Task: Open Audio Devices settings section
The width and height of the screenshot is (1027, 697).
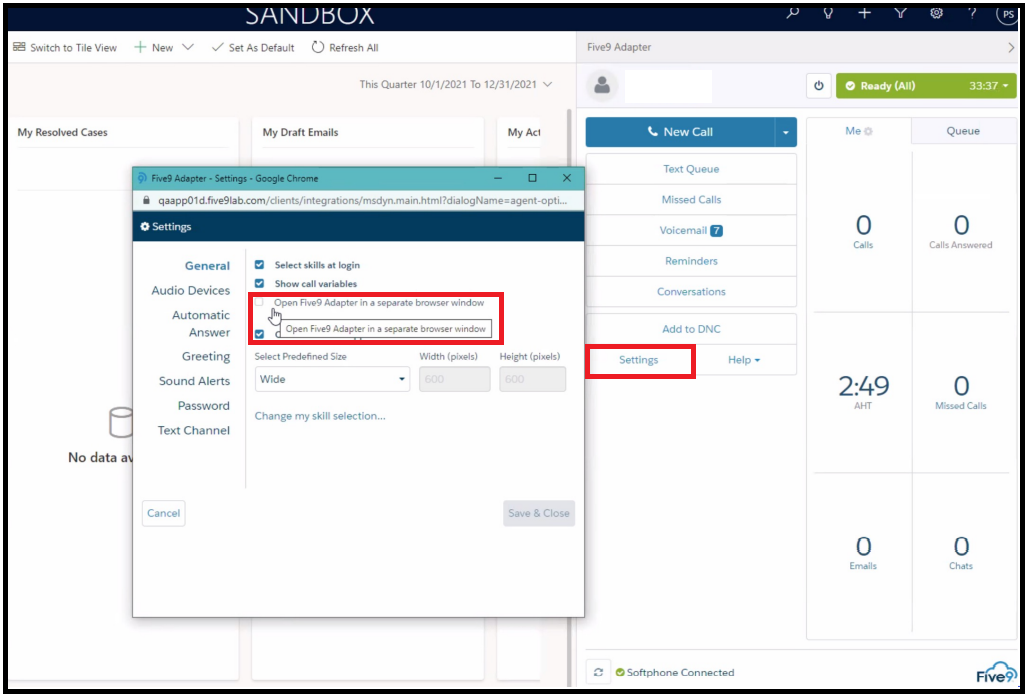Action: point(191,290)
